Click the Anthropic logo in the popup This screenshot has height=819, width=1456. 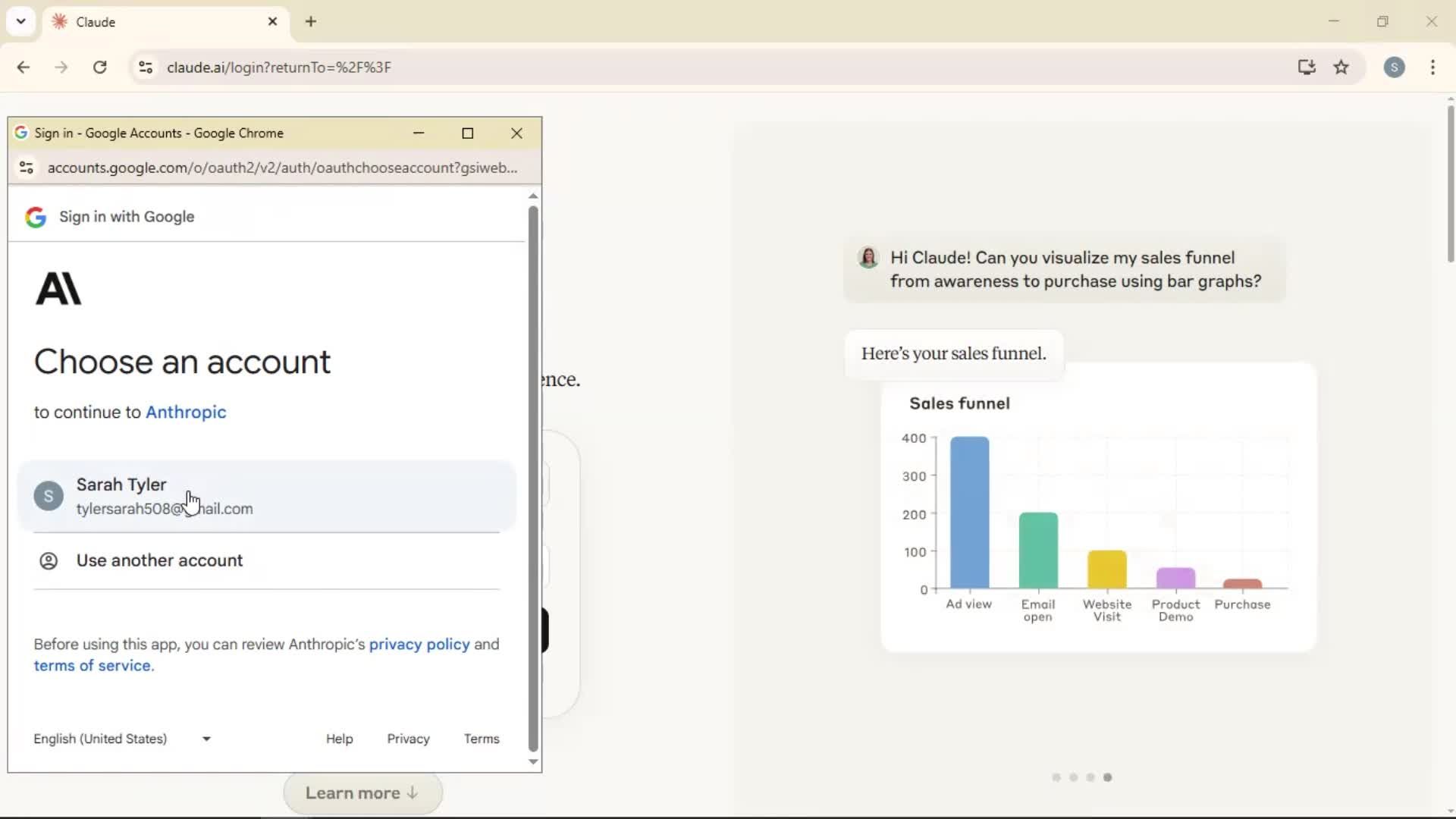point(58,288)
